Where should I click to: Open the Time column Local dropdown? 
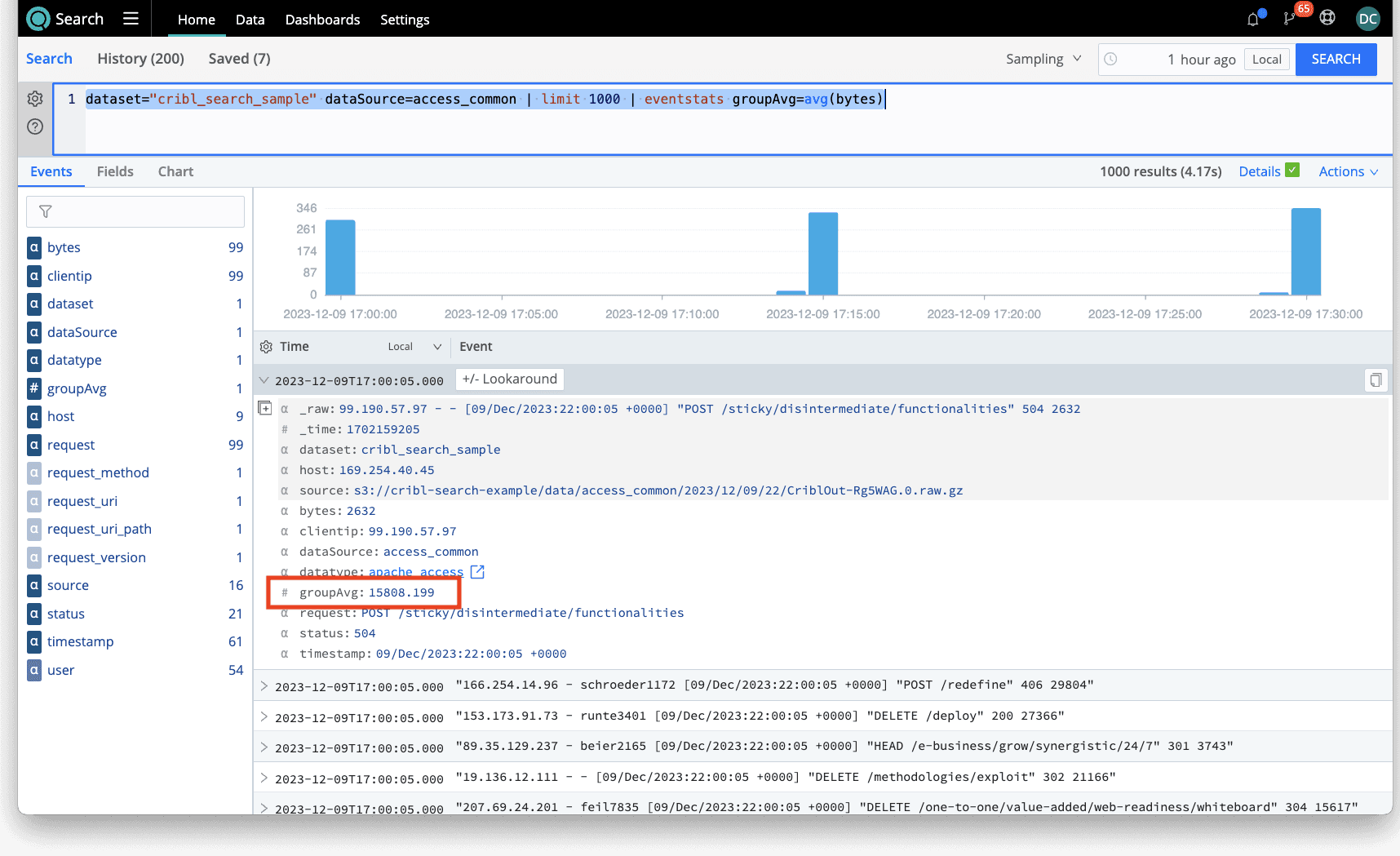pyautogui.click(x=414, y=347)
